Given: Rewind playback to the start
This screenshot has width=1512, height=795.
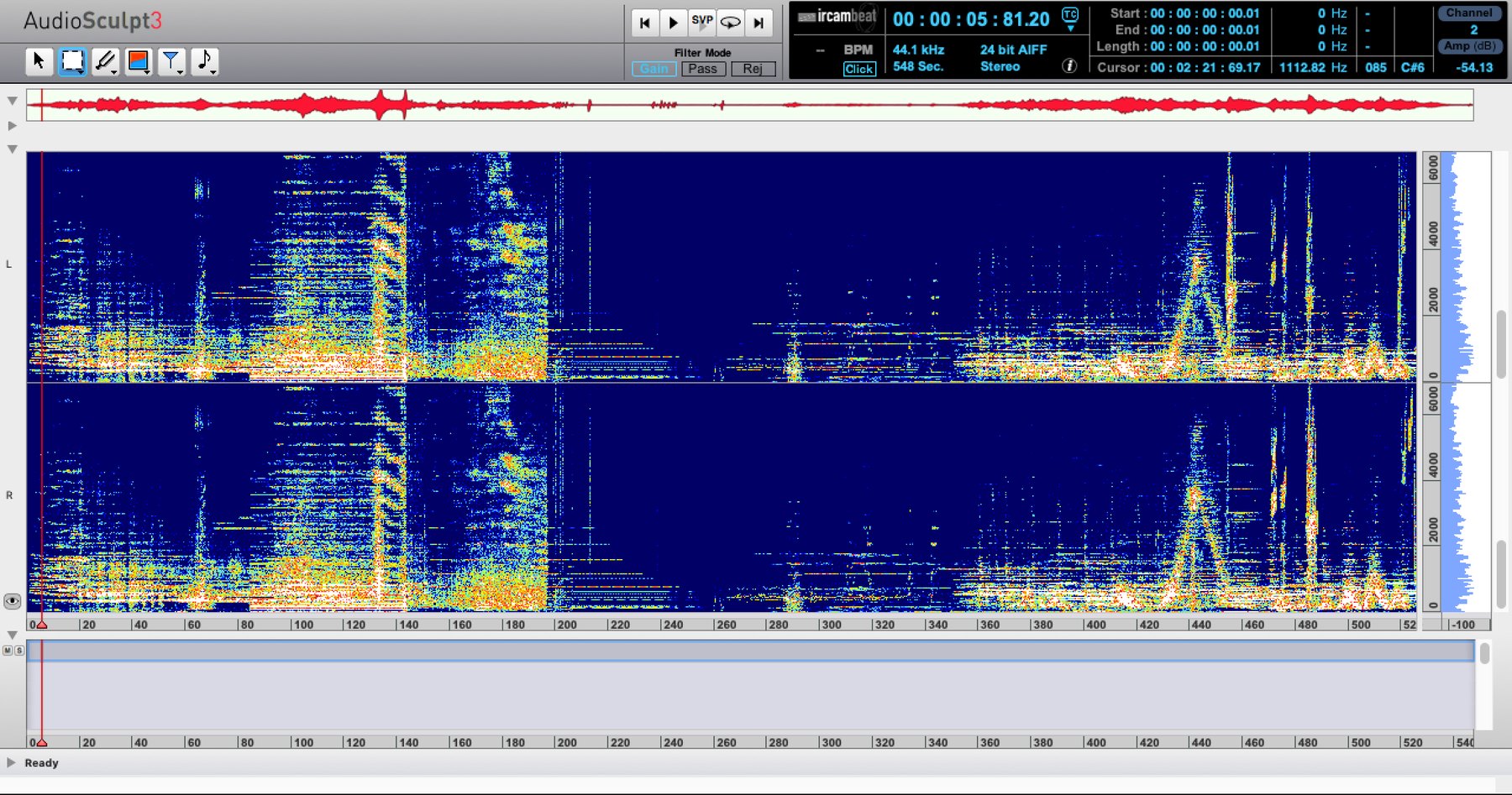Looking at the screenshot, I should point(644,24).
